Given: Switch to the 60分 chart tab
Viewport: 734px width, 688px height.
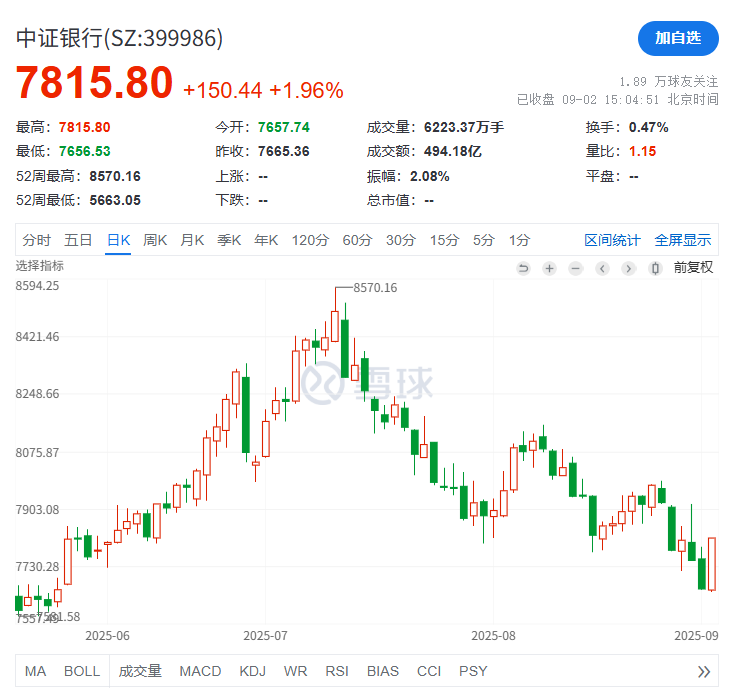Looking at the screenshot, I should [357, 240].
